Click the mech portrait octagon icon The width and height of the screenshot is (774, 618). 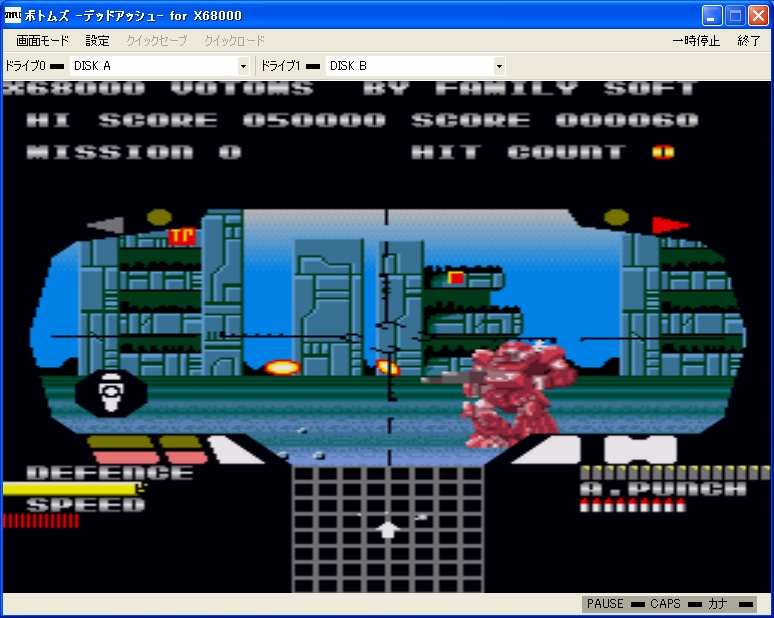pos(111,393)
